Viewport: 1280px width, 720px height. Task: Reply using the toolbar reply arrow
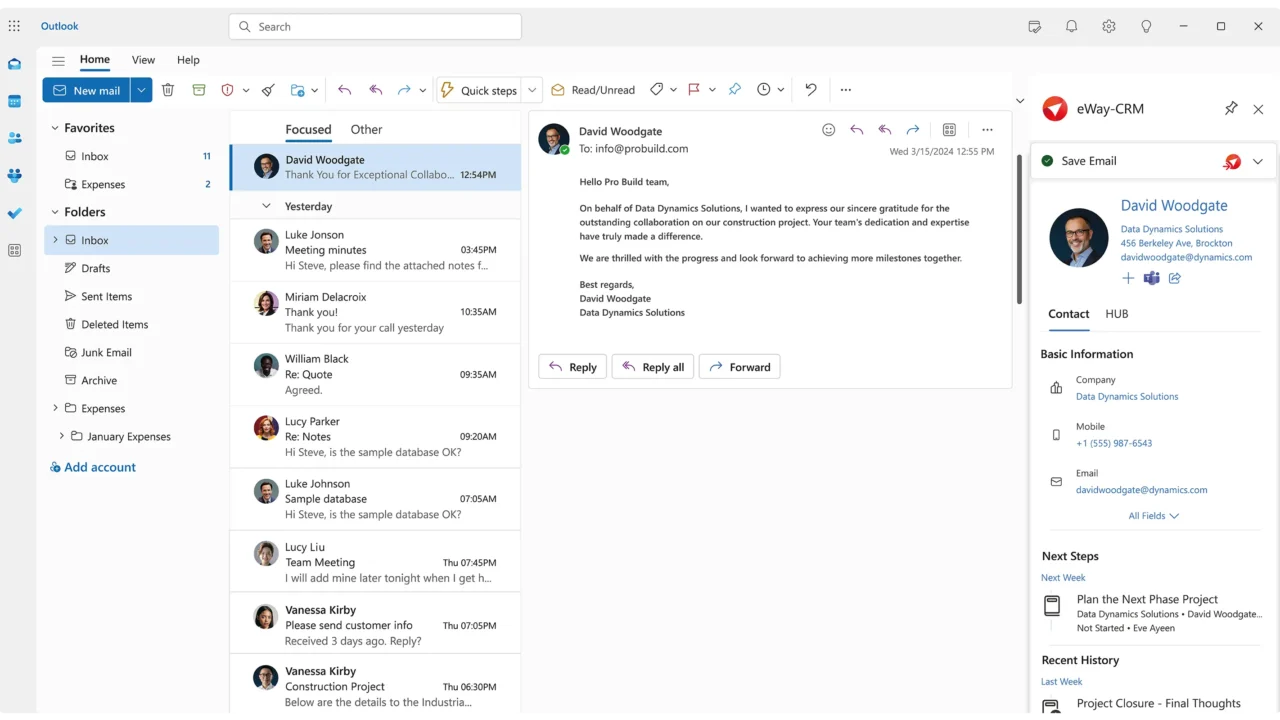[344, 90]
